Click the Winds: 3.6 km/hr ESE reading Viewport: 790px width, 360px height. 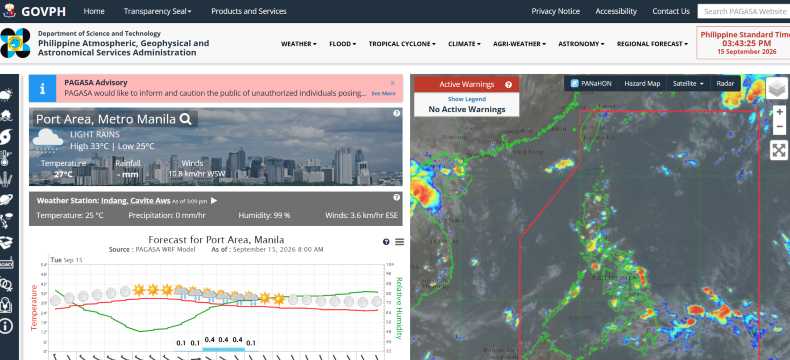pos(361,215)
